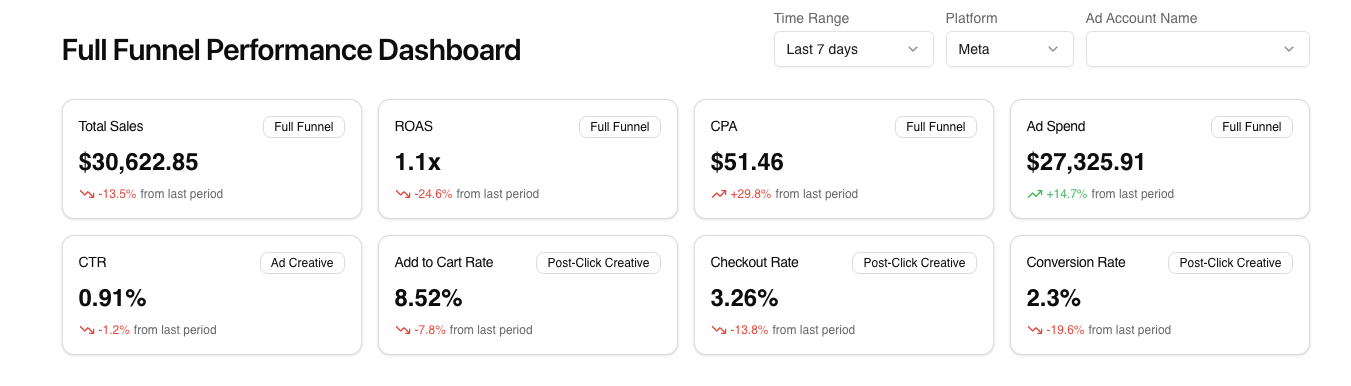Select the Post-Click Creative badge on Conversion Rate
This screenshot has height=386, width=1351.
(1230, 263)
